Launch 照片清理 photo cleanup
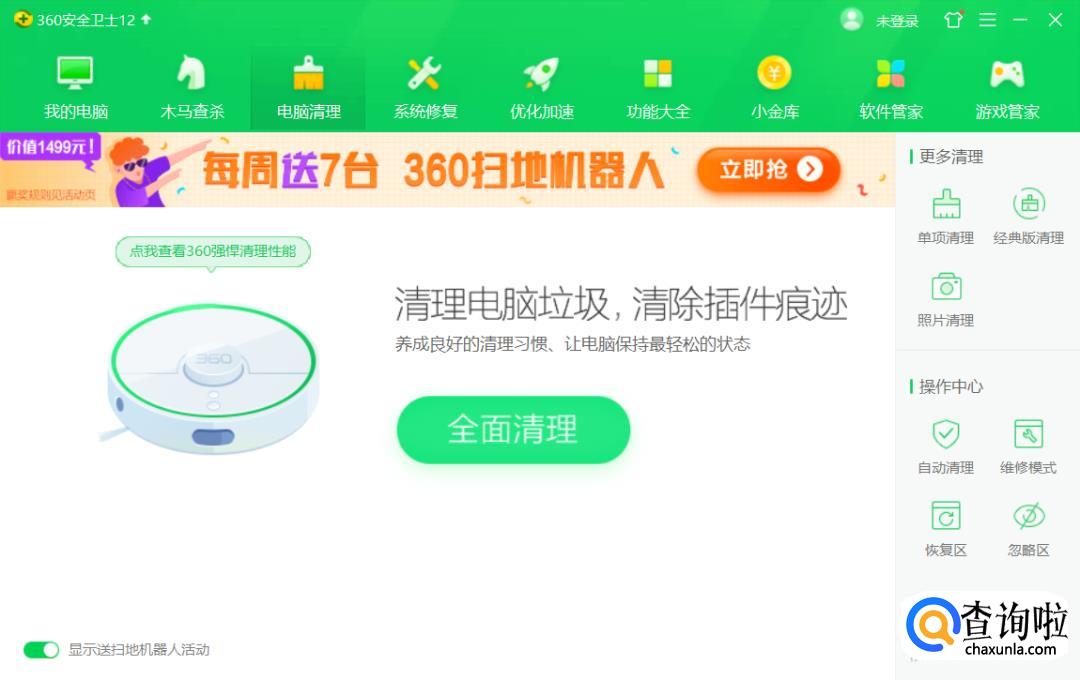 coord(946,300)
